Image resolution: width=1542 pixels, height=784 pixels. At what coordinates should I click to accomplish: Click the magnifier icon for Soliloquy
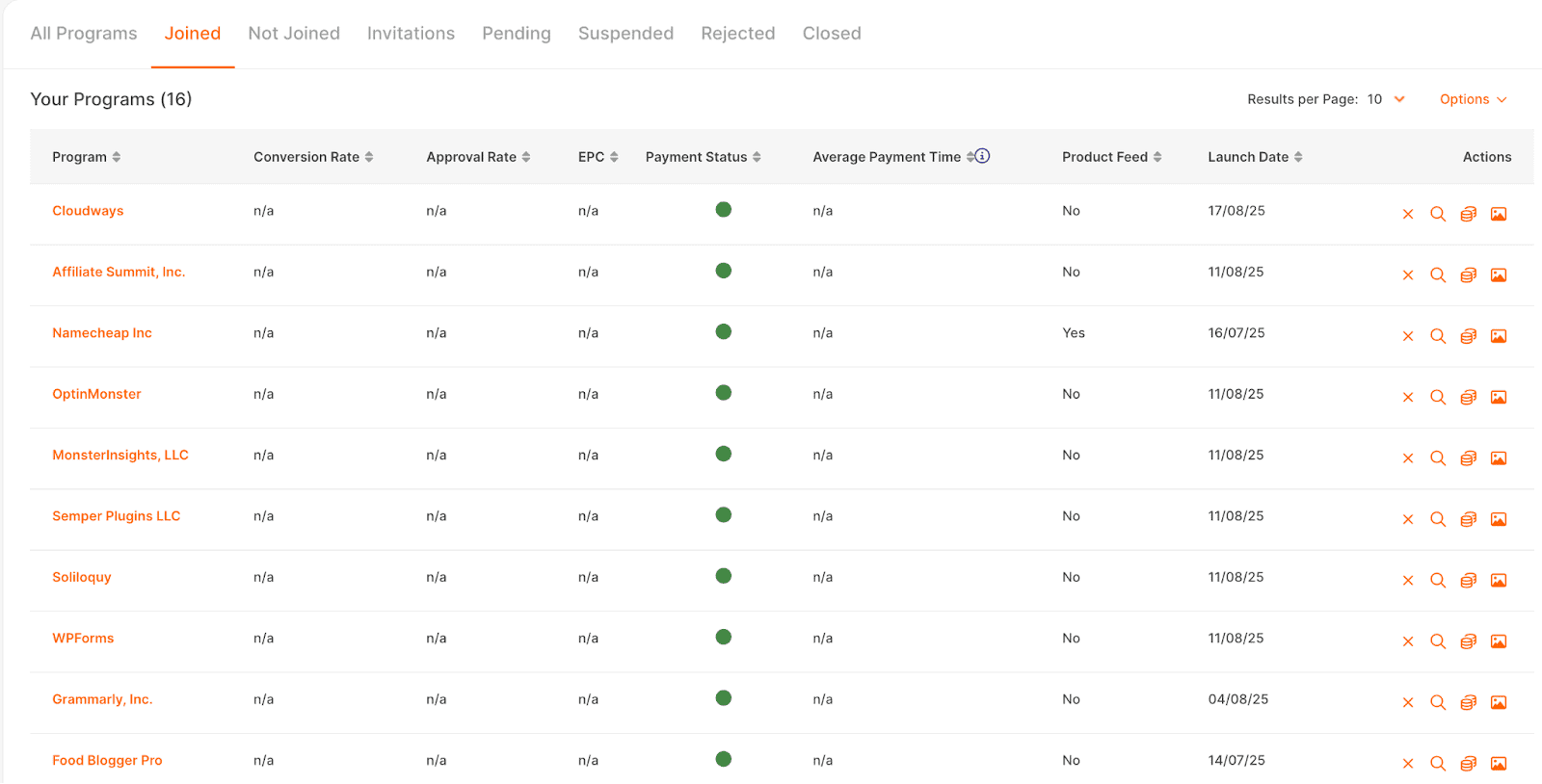[1438, 581]
